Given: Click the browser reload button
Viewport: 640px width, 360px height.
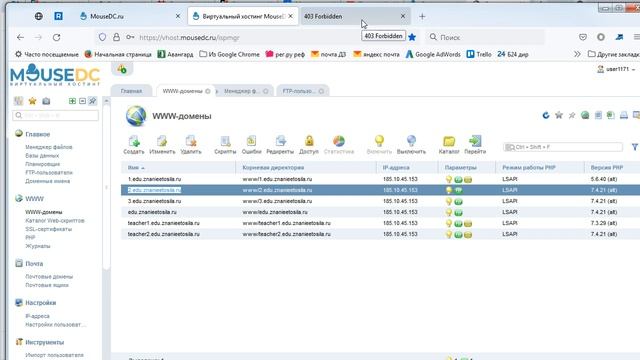Looking at the screenshot, I should (56, 37).
